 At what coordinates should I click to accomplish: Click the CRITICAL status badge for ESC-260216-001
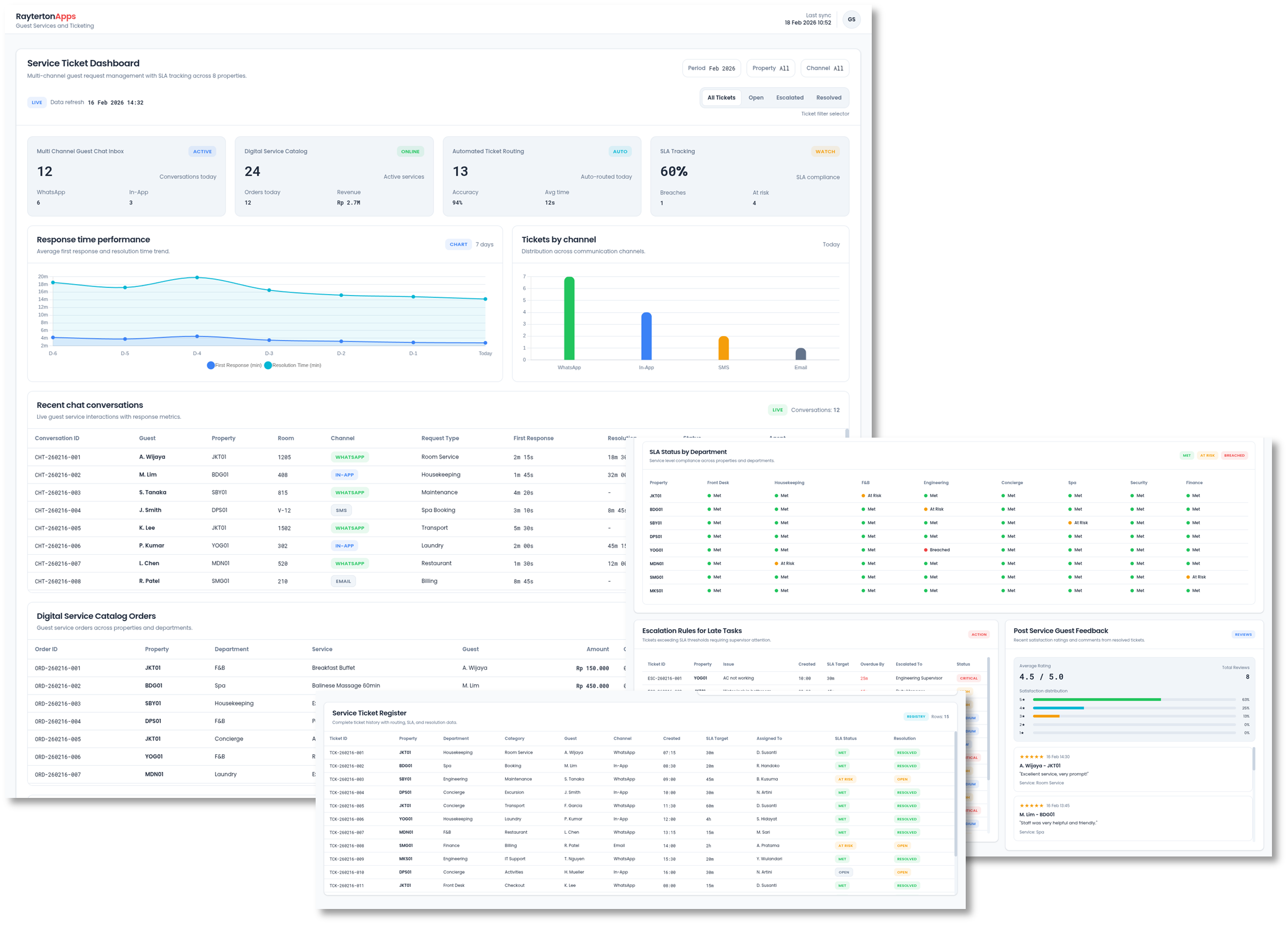click(968, 678)
